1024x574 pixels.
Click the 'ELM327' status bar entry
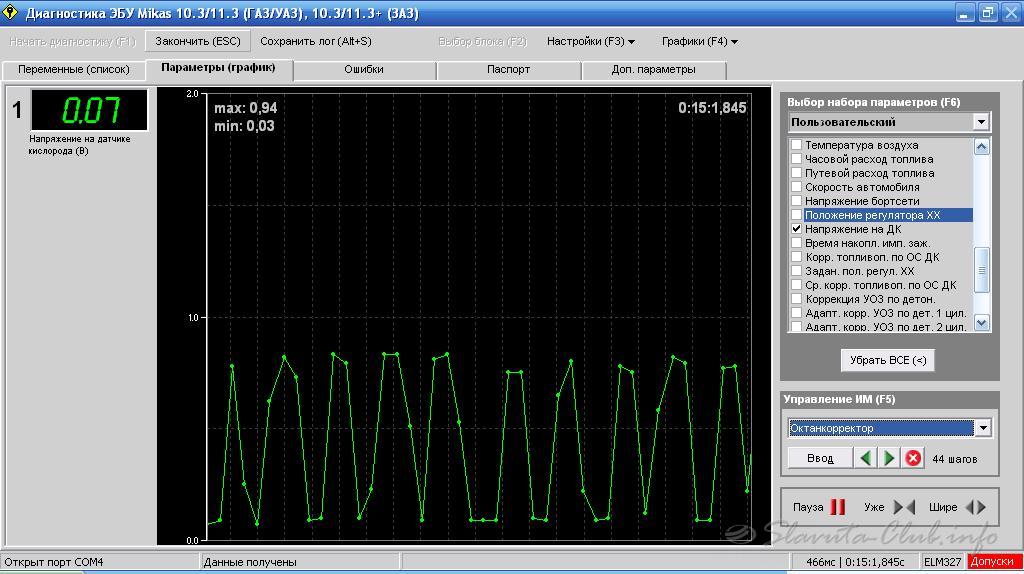pyautogui.click(x=942, y=562)
